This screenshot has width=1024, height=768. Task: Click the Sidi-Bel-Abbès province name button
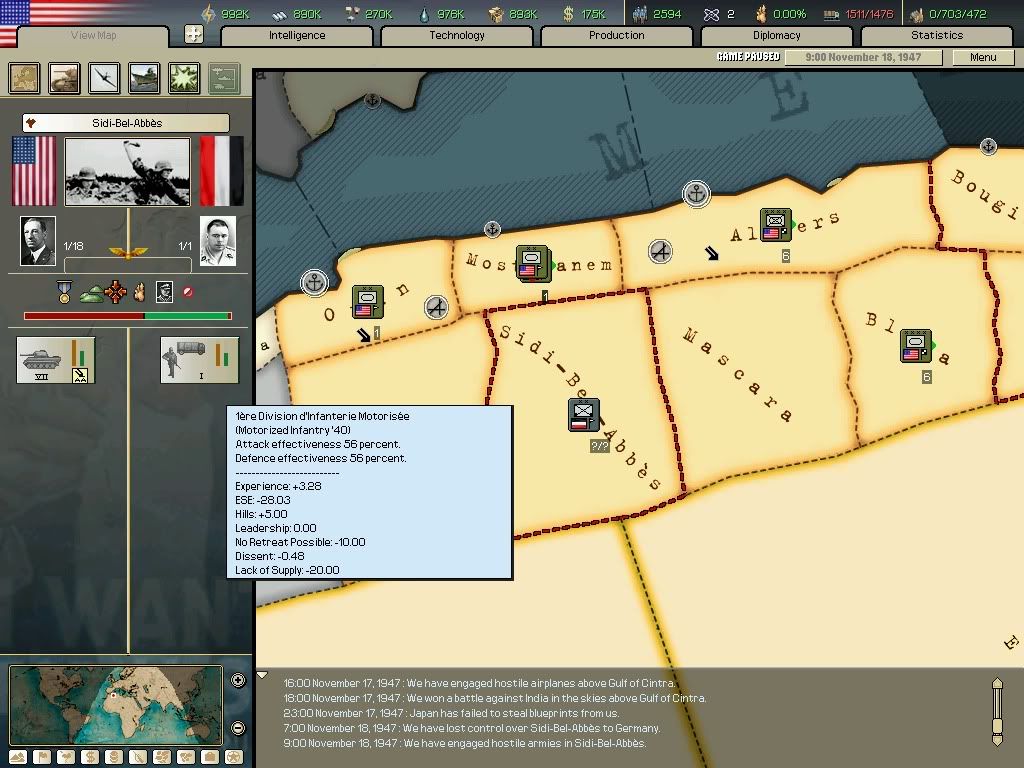(x=126, y=123)
